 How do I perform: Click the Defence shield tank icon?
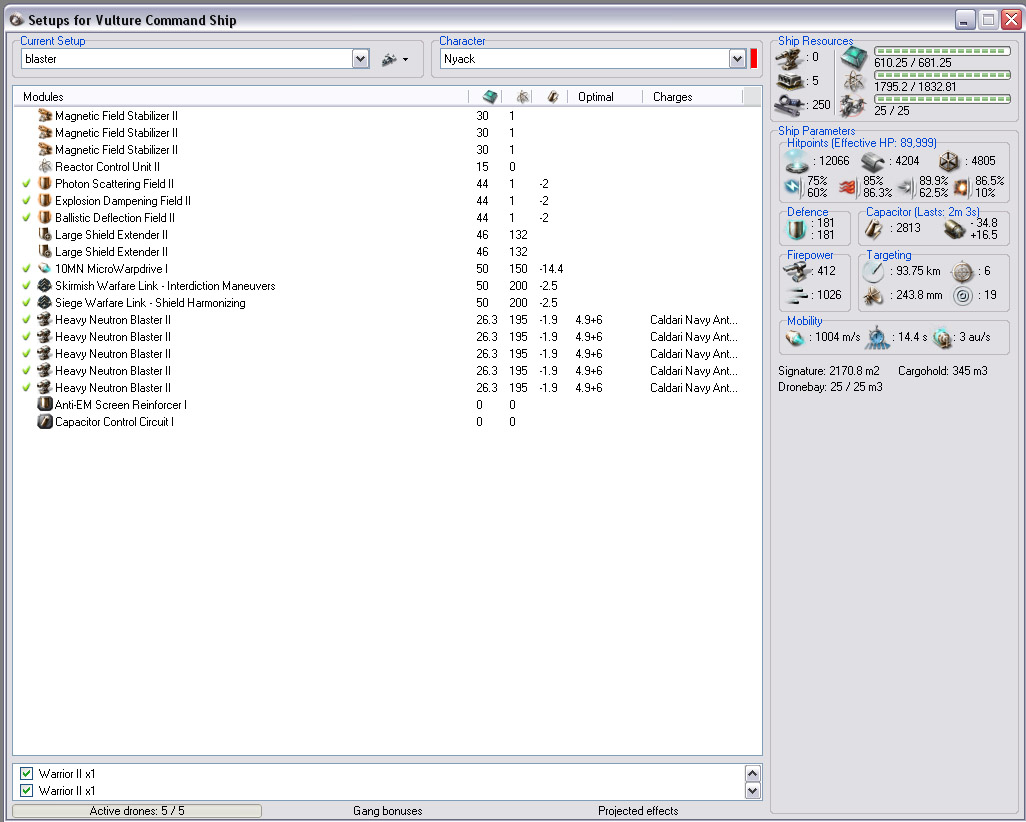[x=796, y=230]
